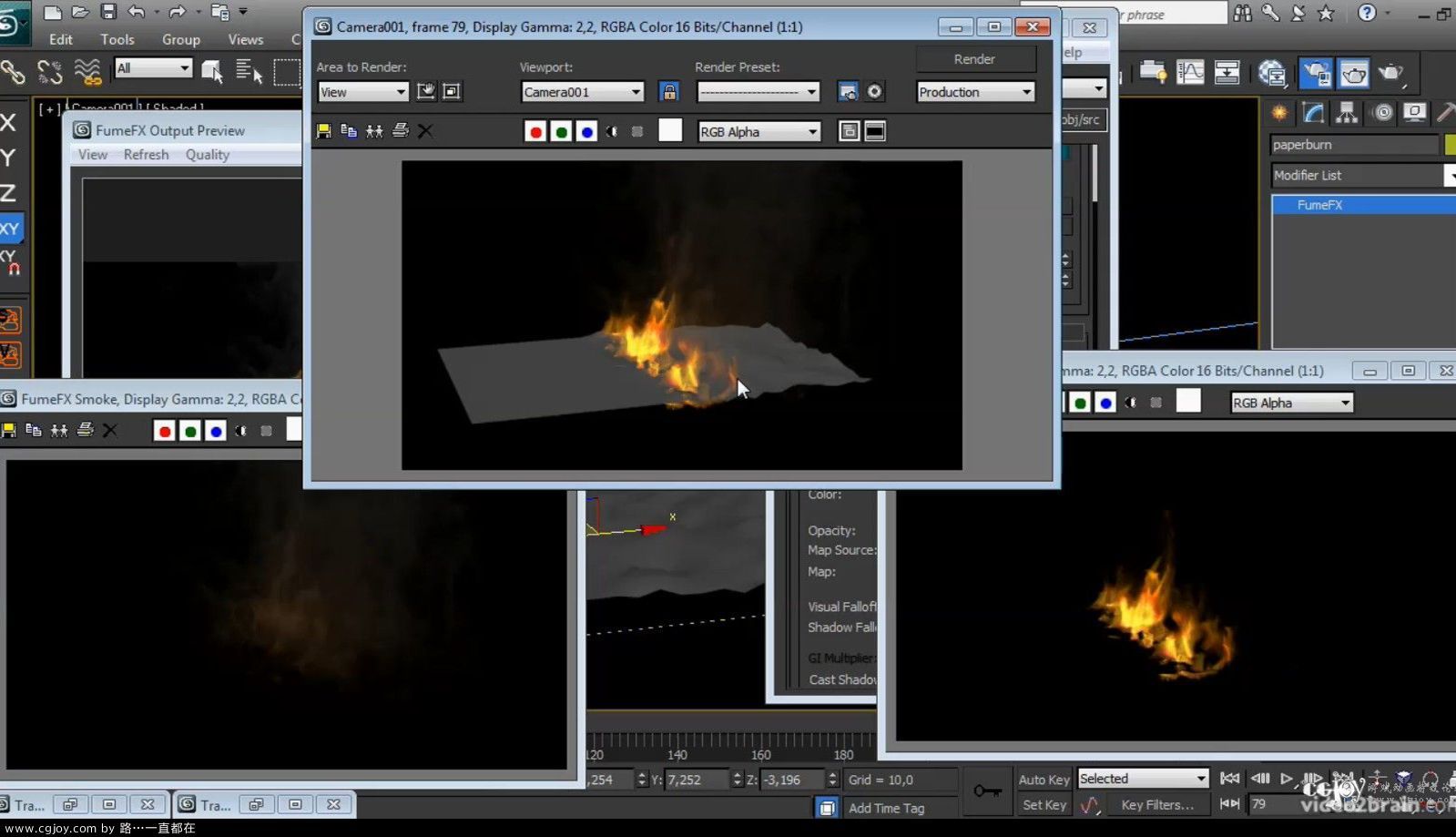Image resolution: width=1456 pixels, height=837 pixels.
Task: Toggle red channel in Camera001 render window
Action: pyautogui.click(x=535, y=132)
